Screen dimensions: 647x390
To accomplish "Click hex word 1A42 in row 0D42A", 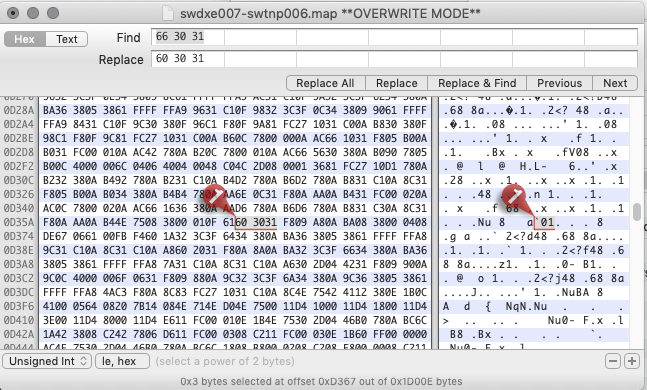I will tap(55, 334).
